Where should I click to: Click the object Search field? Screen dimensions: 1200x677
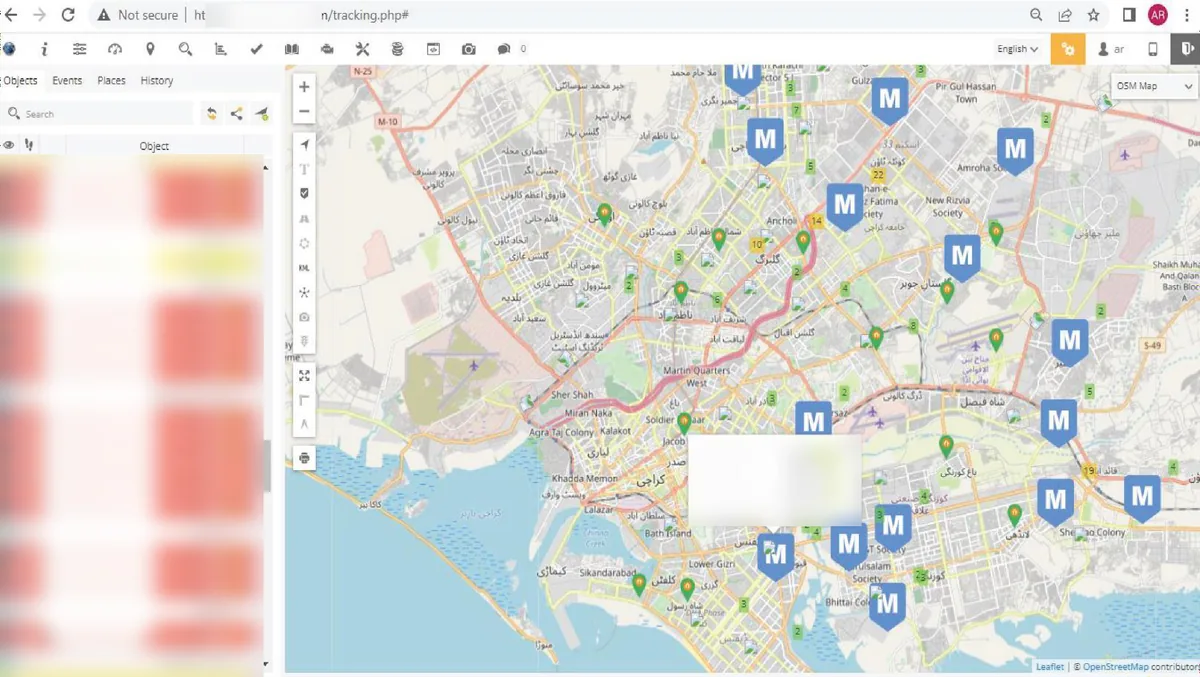coord(98,114)
